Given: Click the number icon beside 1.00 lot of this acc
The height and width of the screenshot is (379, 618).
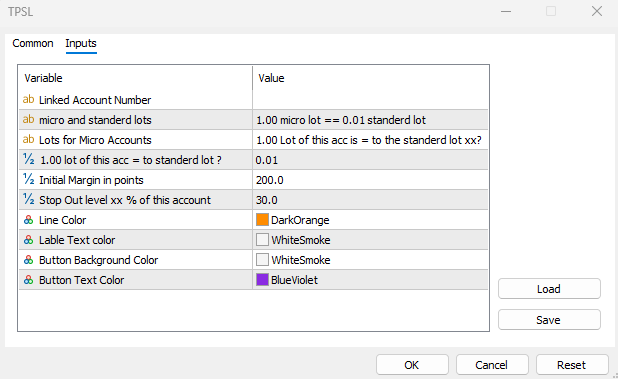Looking at the screenshot, I should pyautogui.click(x=29, y=160).
